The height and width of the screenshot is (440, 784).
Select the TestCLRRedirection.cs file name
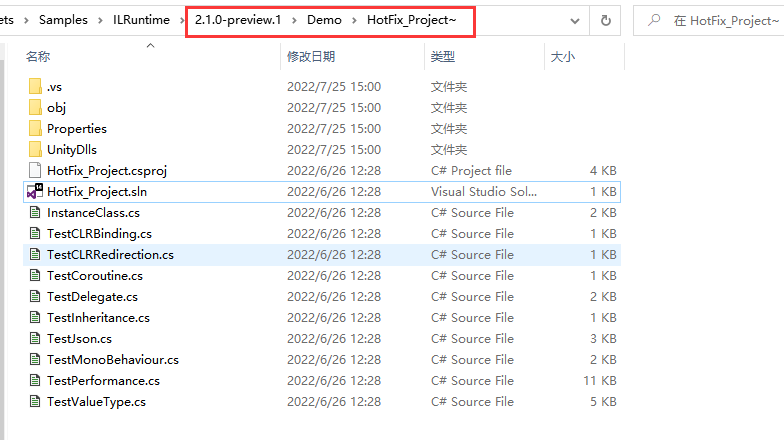click(110, 255)
